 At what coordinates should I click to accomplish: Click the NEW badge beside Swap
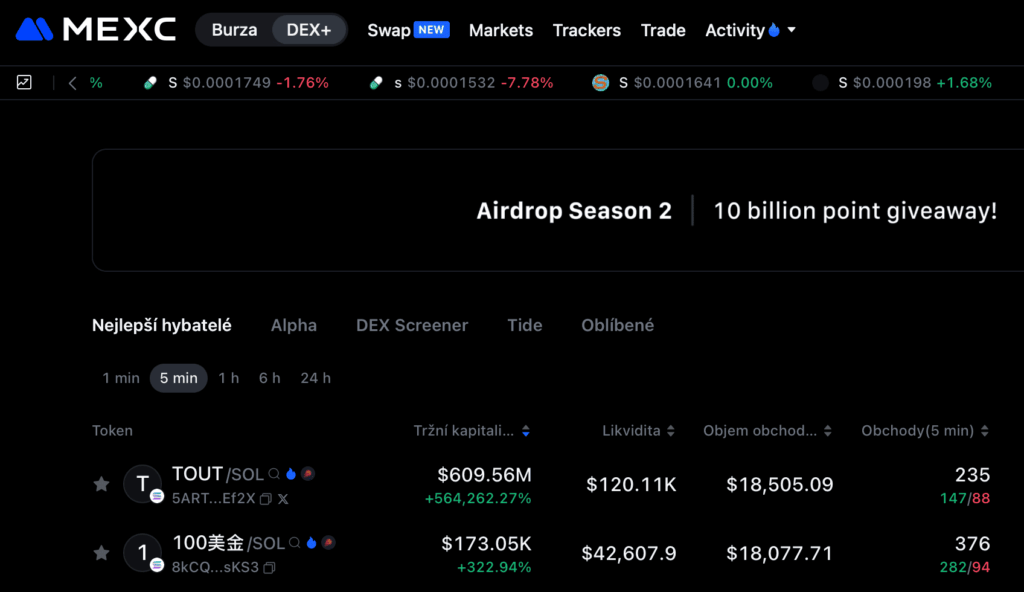click(431, 30)
